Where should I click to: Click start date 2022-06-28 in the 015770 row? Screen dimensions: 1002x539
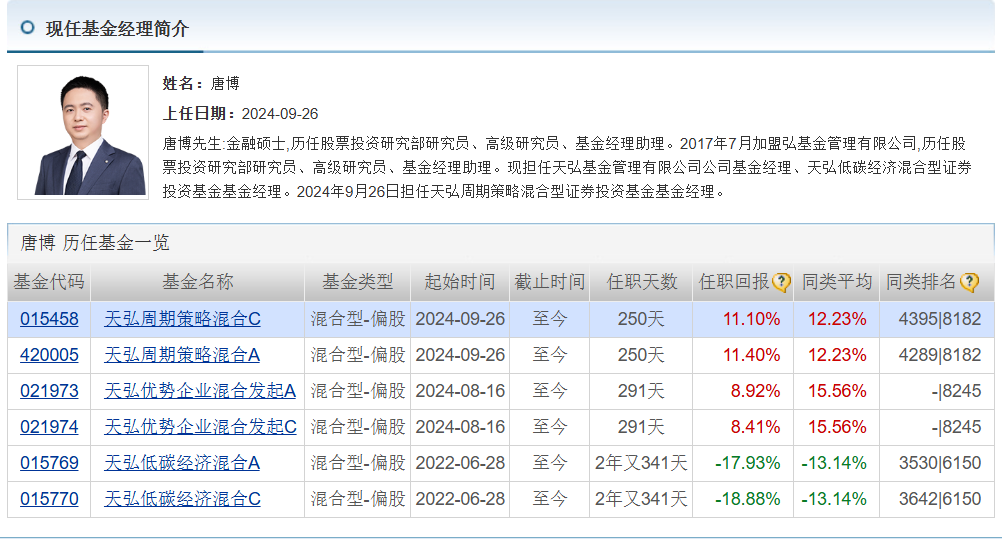coord(460,499)
